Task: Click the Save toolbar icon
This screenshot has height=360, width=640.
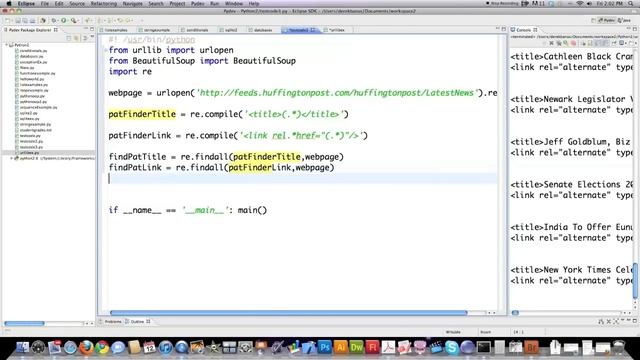Action: [18, 20]
